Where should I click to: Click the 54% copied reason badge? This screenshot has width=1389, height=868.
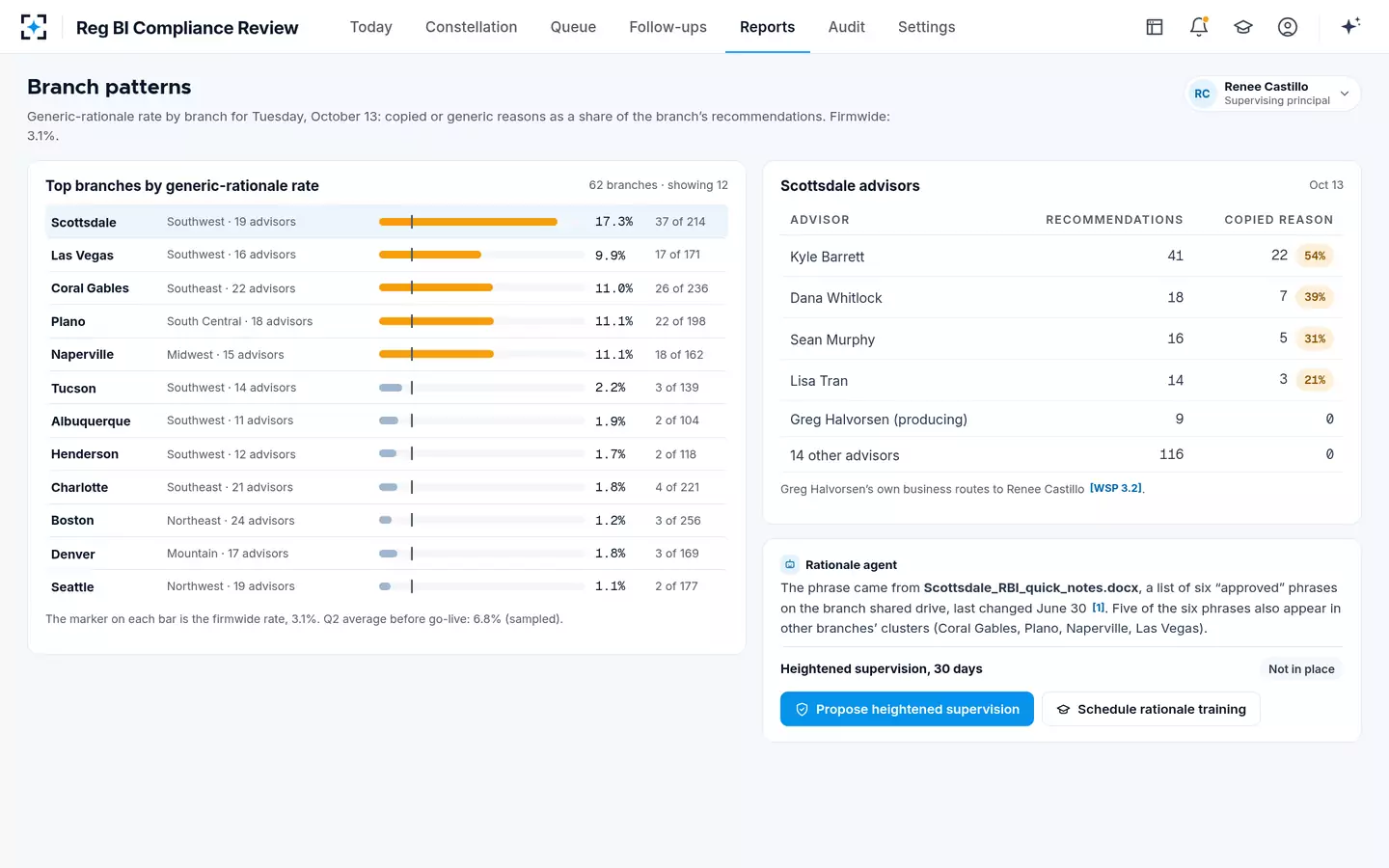coord(1315,256)
